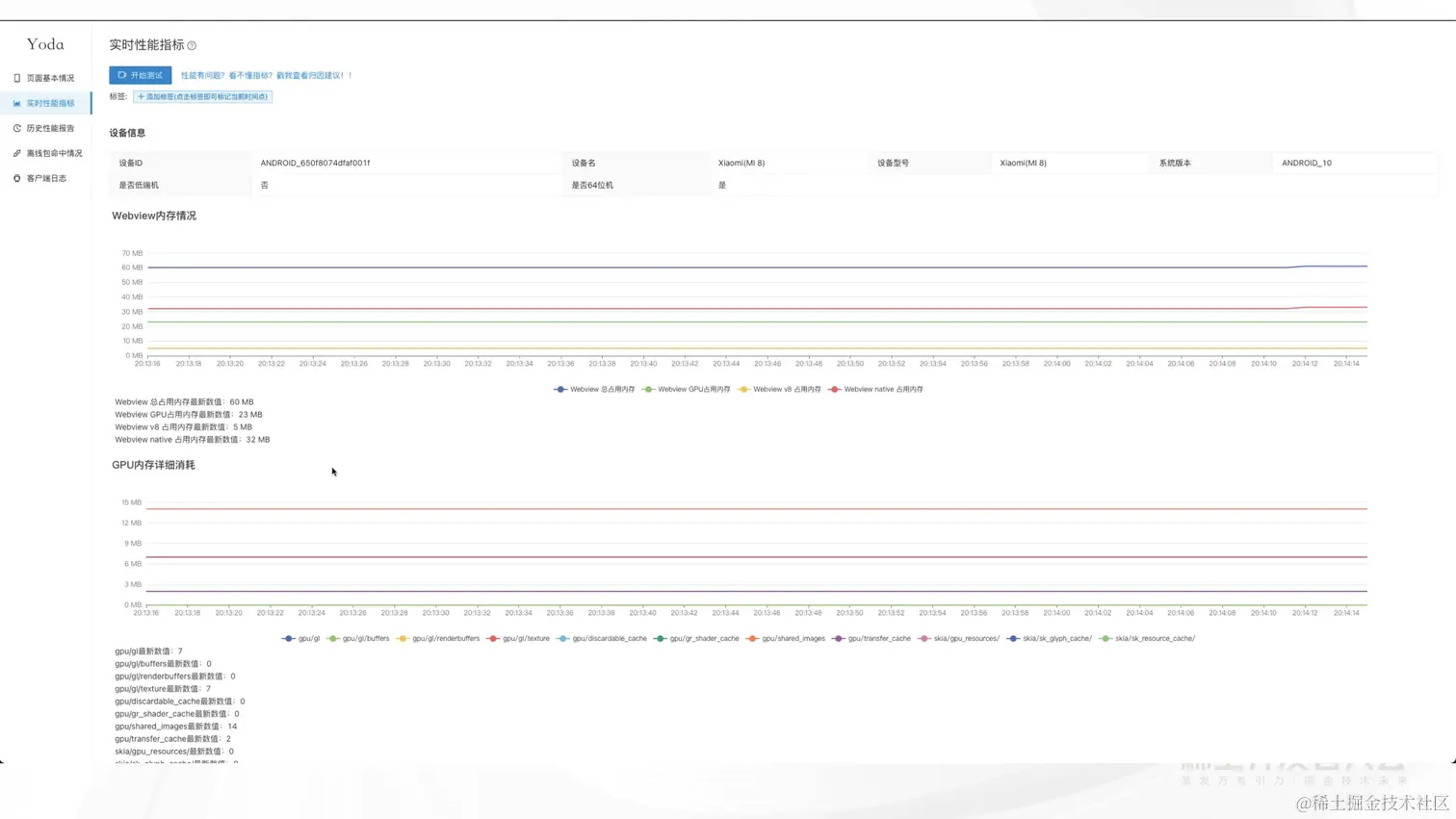Click the Webview GPU占用内存最新数值 23 MB line
This screenshot has width=1456, height=819.
coord(188,415)
